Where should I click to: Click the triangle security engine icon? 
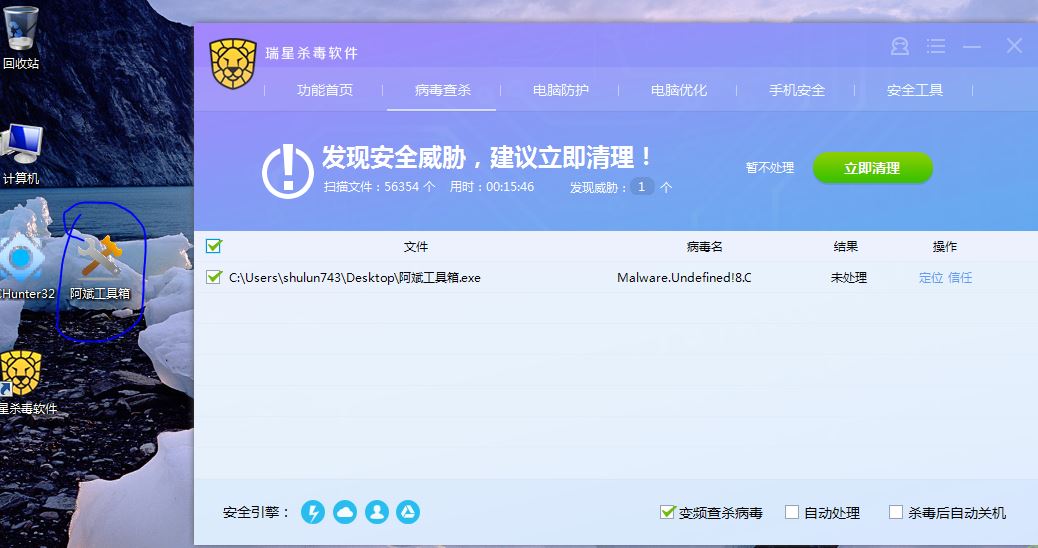pos(408,512)
